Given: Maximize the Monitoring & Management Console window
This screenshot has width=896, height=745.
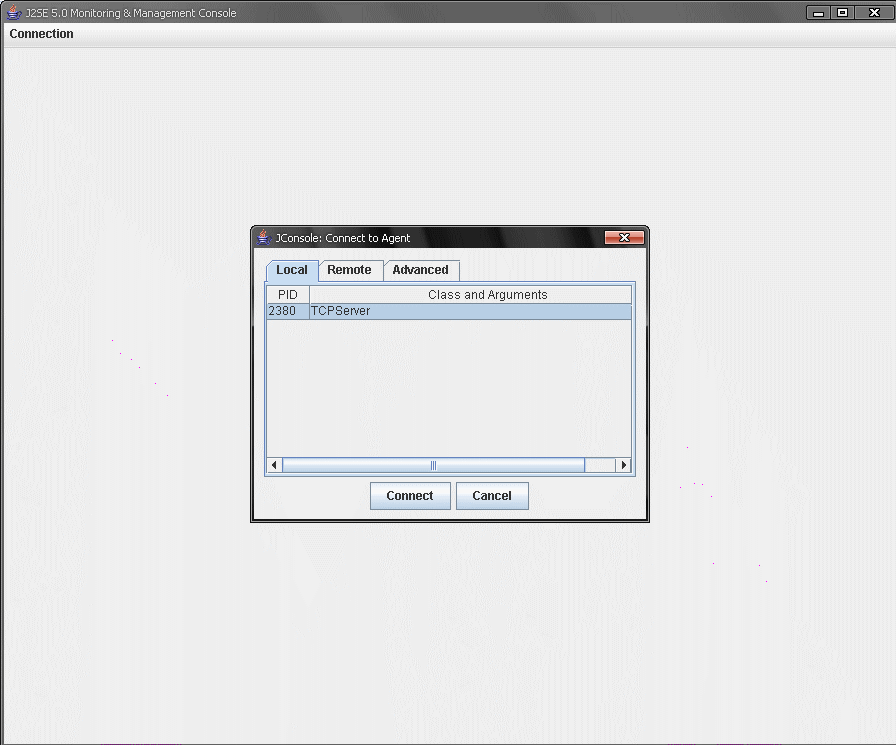Looking at the screenshot, I should coord(842,13).
